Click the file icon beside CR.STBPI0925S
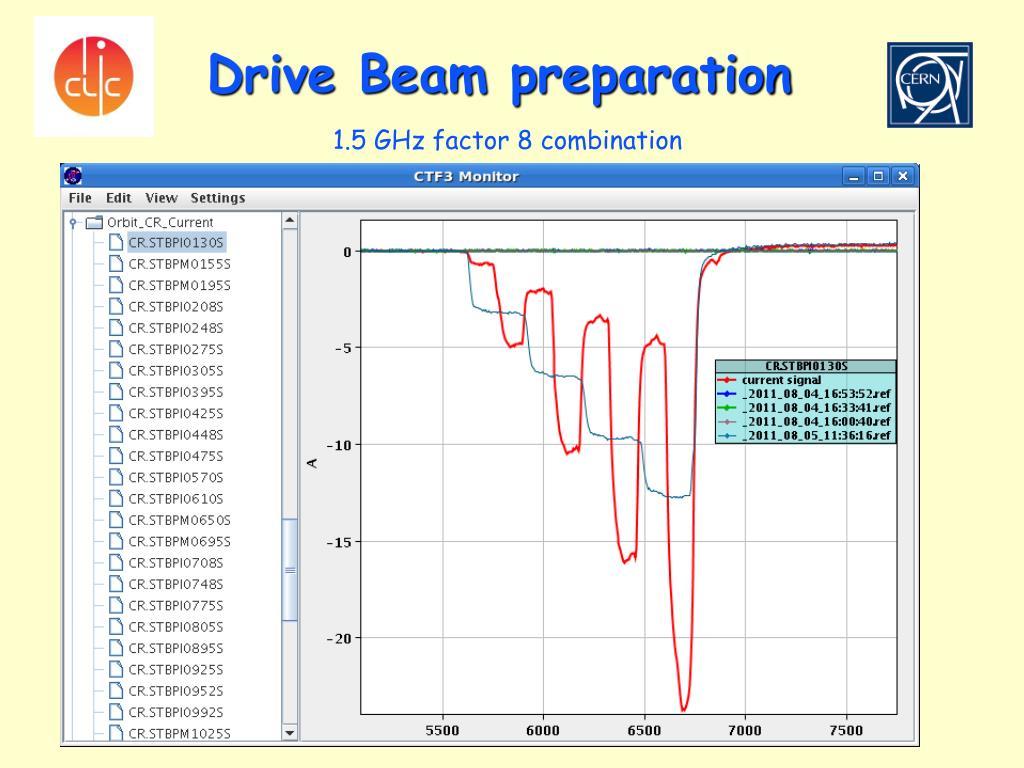The width and height of the screenshot is (1024, 768). tap(116, 669)
